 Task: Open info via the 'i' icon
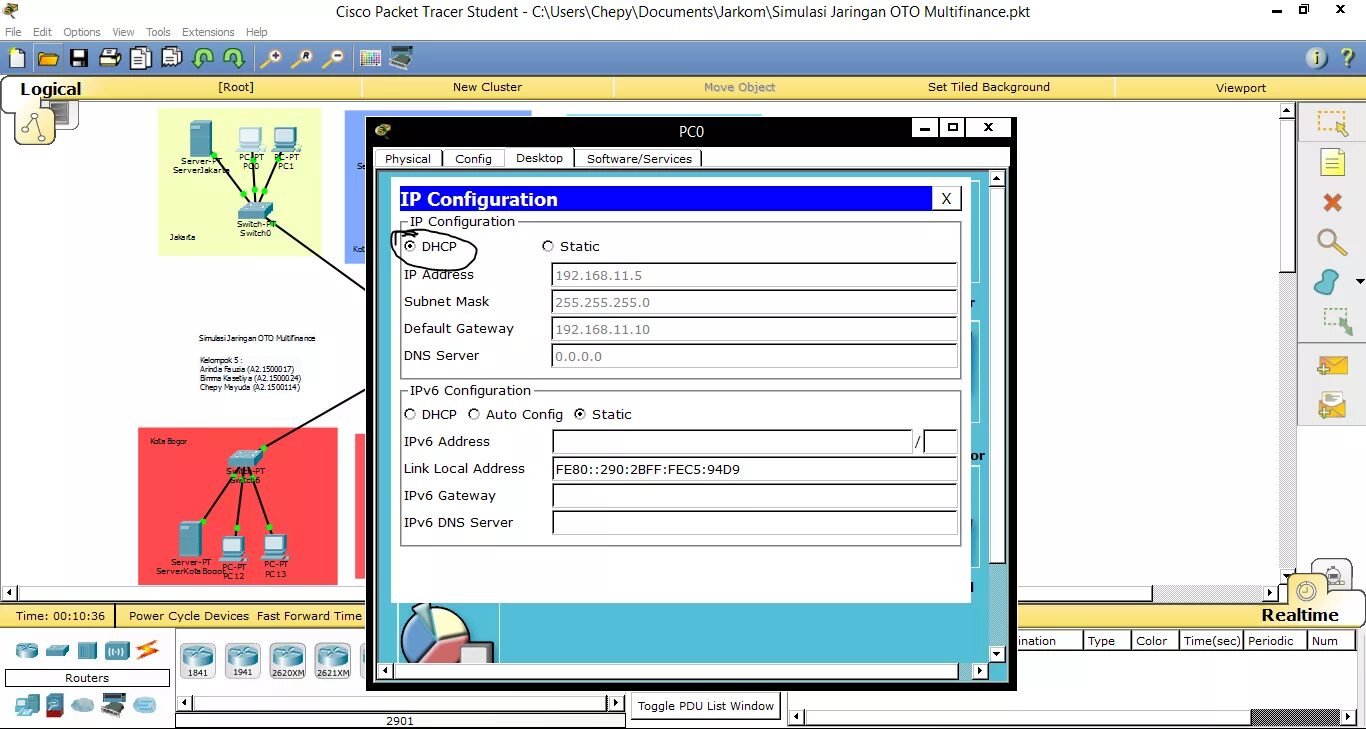coord(1318,58)
